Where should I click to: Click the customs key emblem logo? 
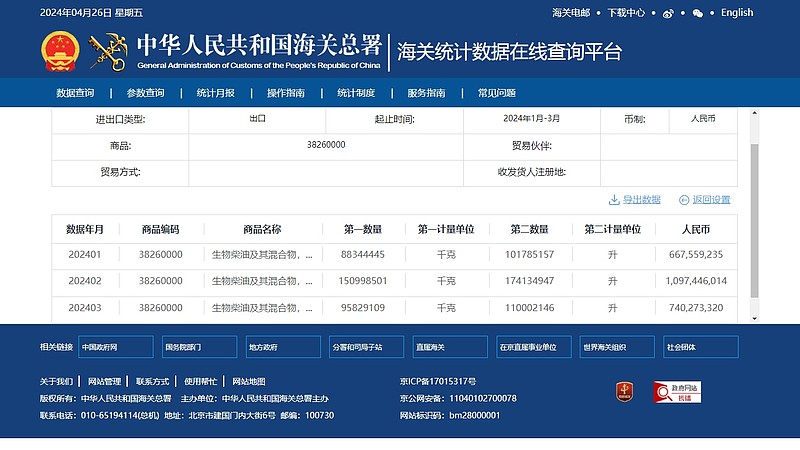point(108,52)
